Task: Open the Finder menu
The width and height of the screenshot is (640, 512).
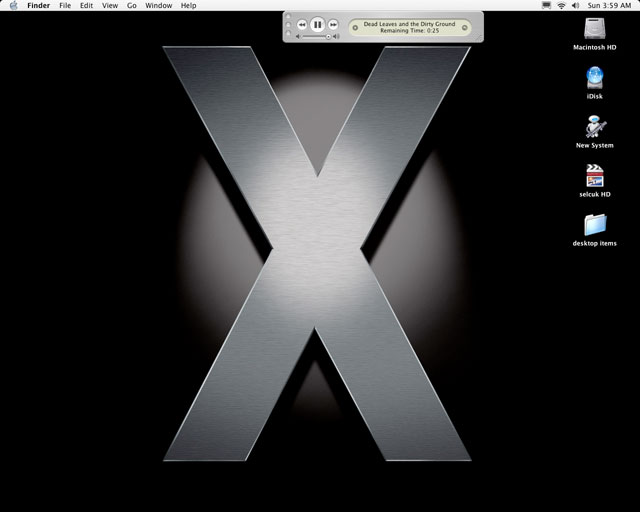Action: click(x=38, y=5)
